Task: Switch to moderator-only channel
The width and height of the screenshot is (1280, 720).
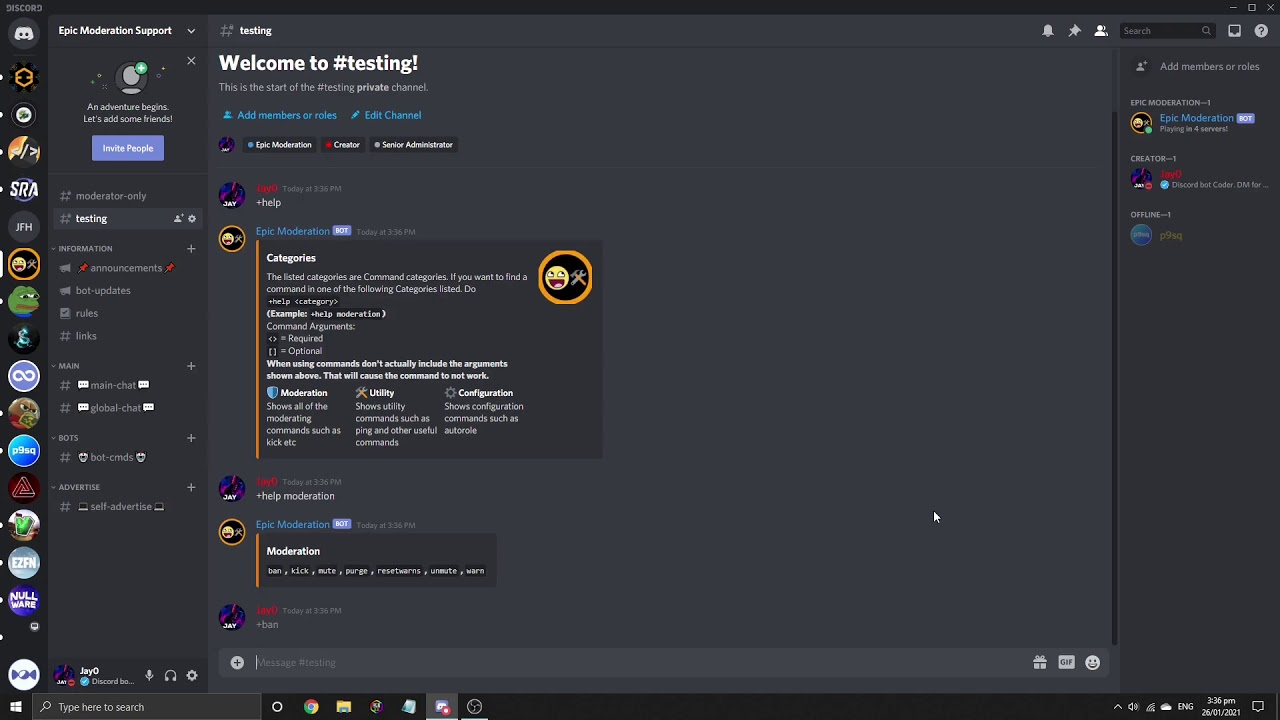Action: point(128,196)
